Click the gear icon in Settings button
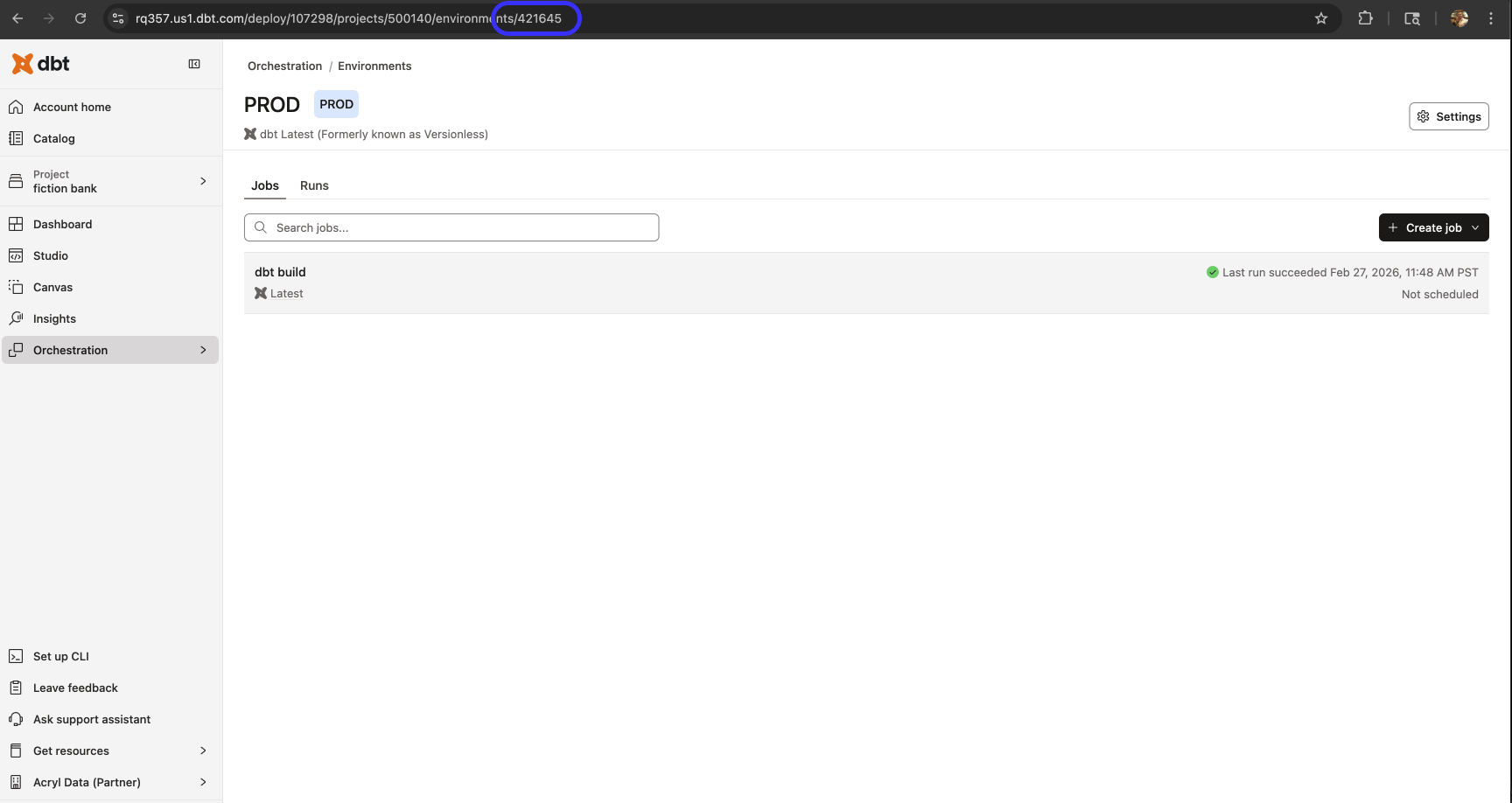 1424,116
